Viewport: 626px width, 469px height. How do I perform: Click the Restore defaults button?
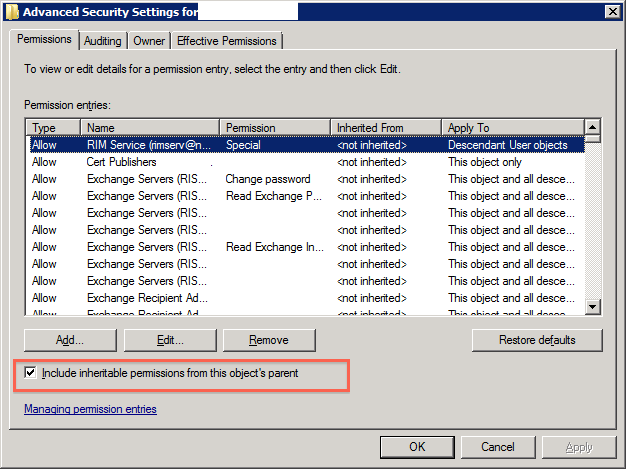pos(537,340)
